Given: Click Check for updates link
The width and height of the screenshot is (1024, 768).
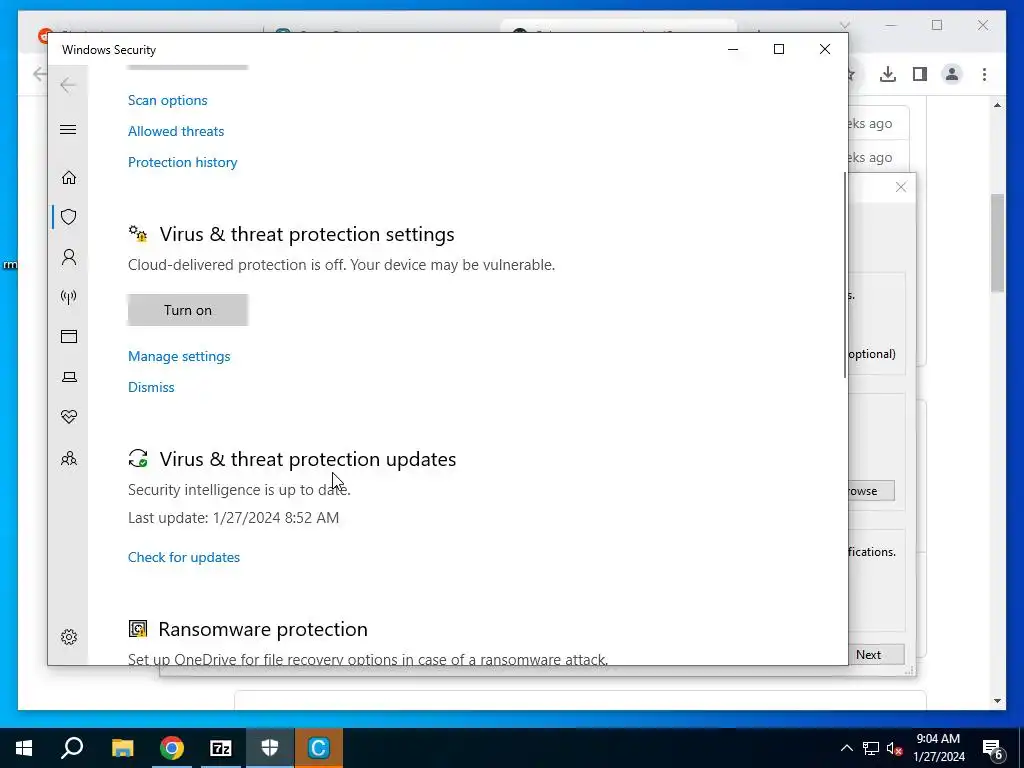Looking at the screenshot, I should (184, 558).
